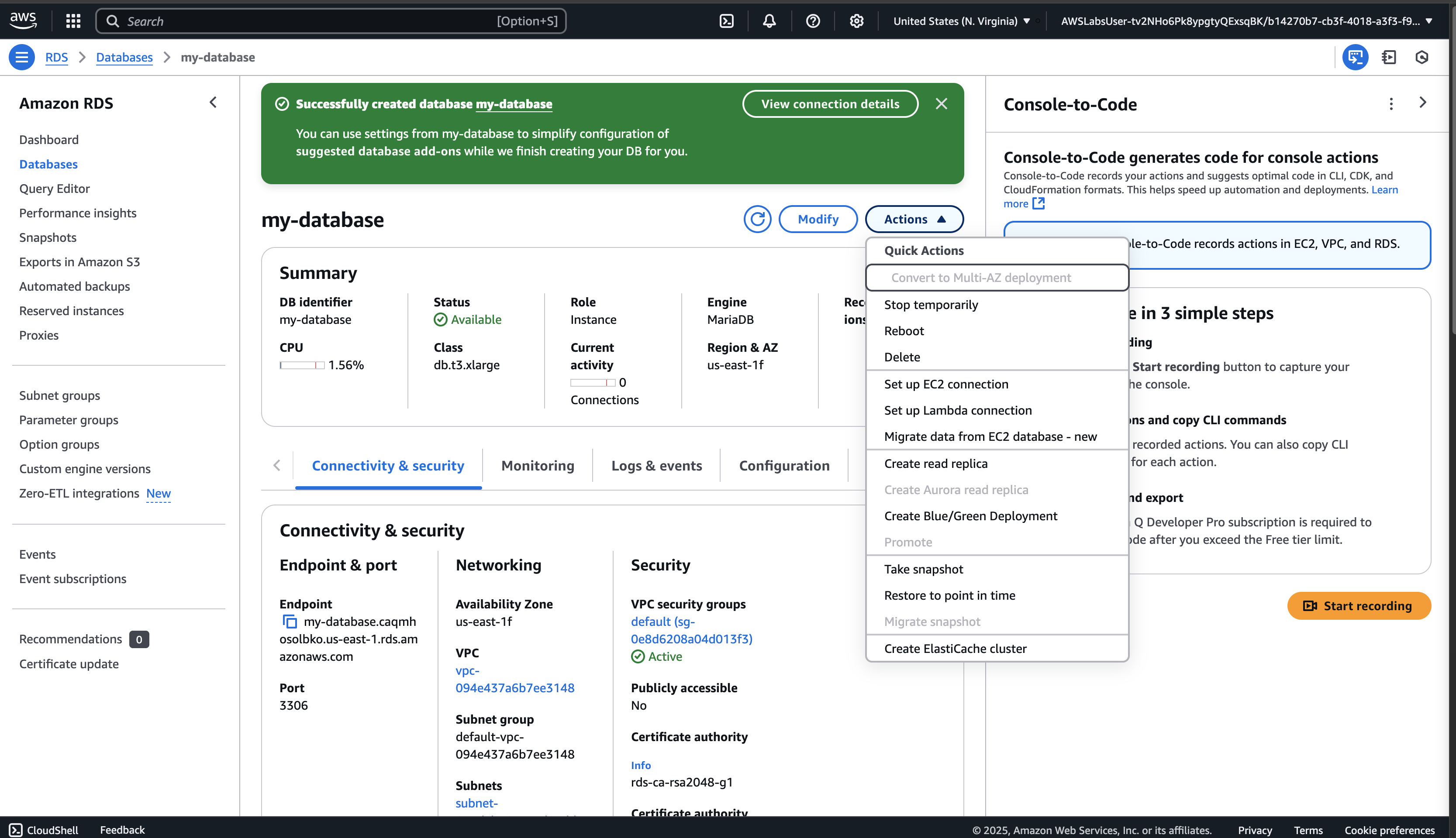
Task: Click the CloudShell icon in the footer
Action: click(16, 830)
